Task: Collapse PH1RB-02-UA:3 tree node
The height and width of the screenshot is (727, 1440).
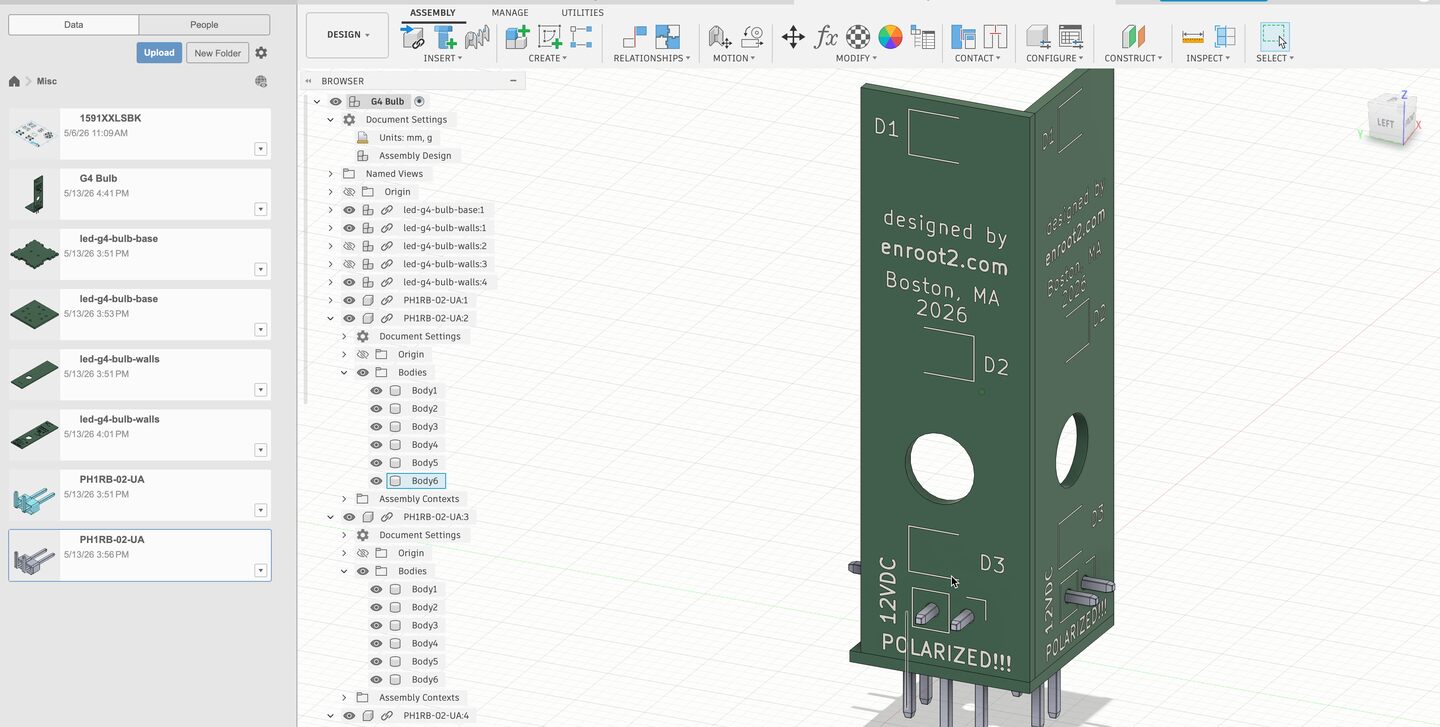Action: pyautogui.click(x=331, y=517)
